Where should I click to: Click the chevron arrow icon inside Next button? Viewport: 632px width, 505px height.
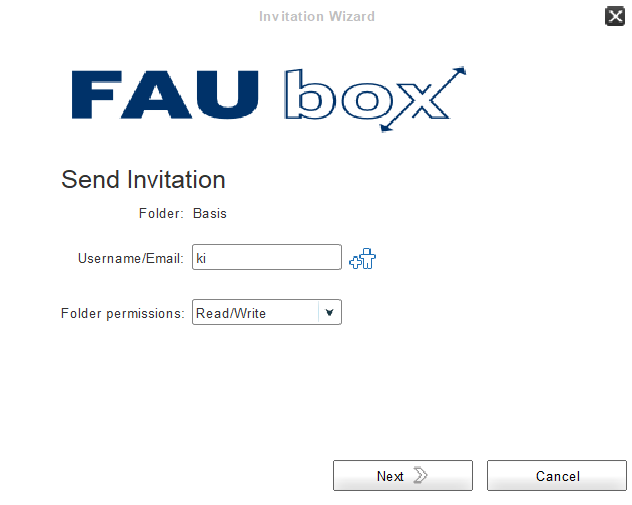(420, 475)
